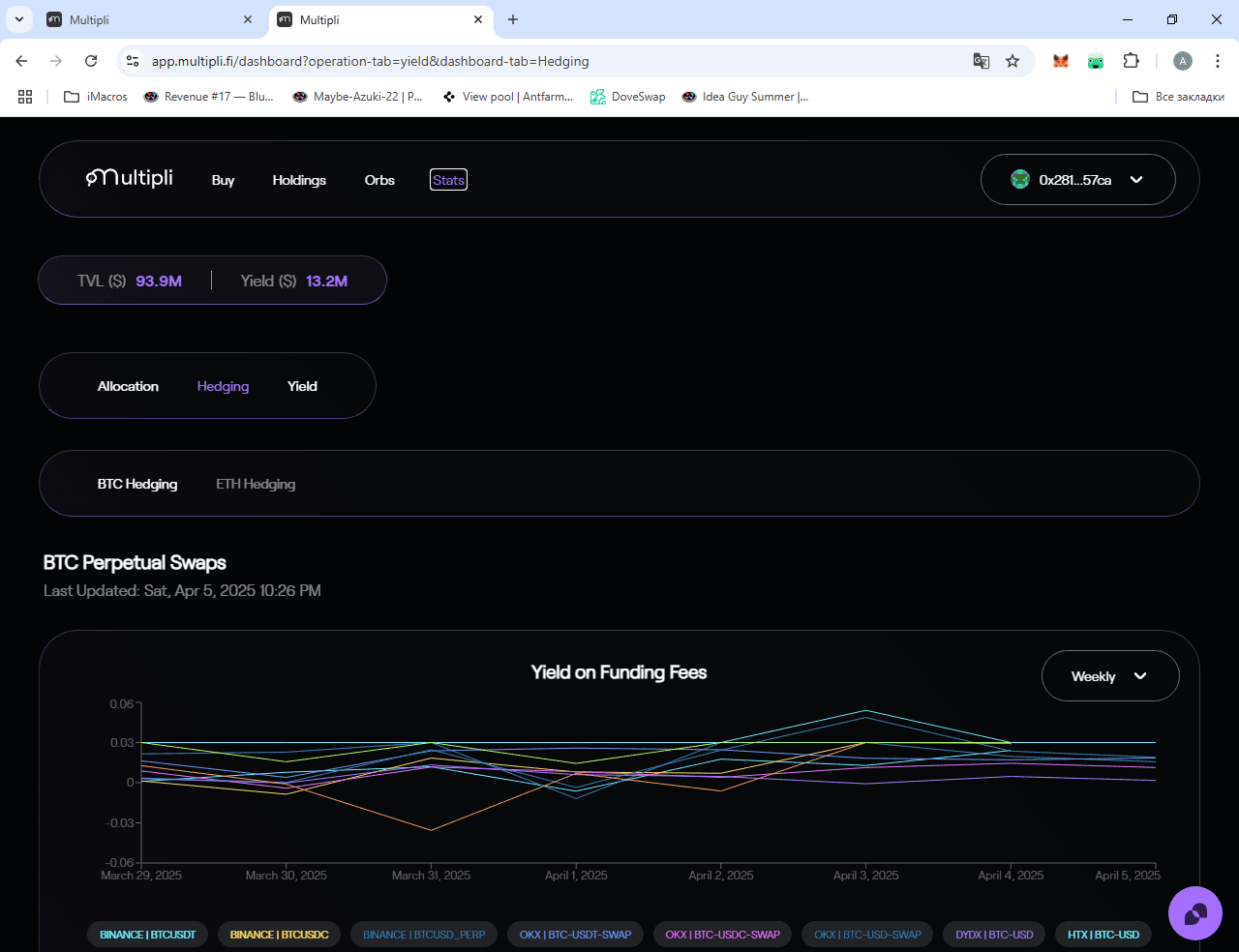This screenshot has height=952, width=1239.
Task: Open View pool Antfarm bookmark
Action: 507,97
